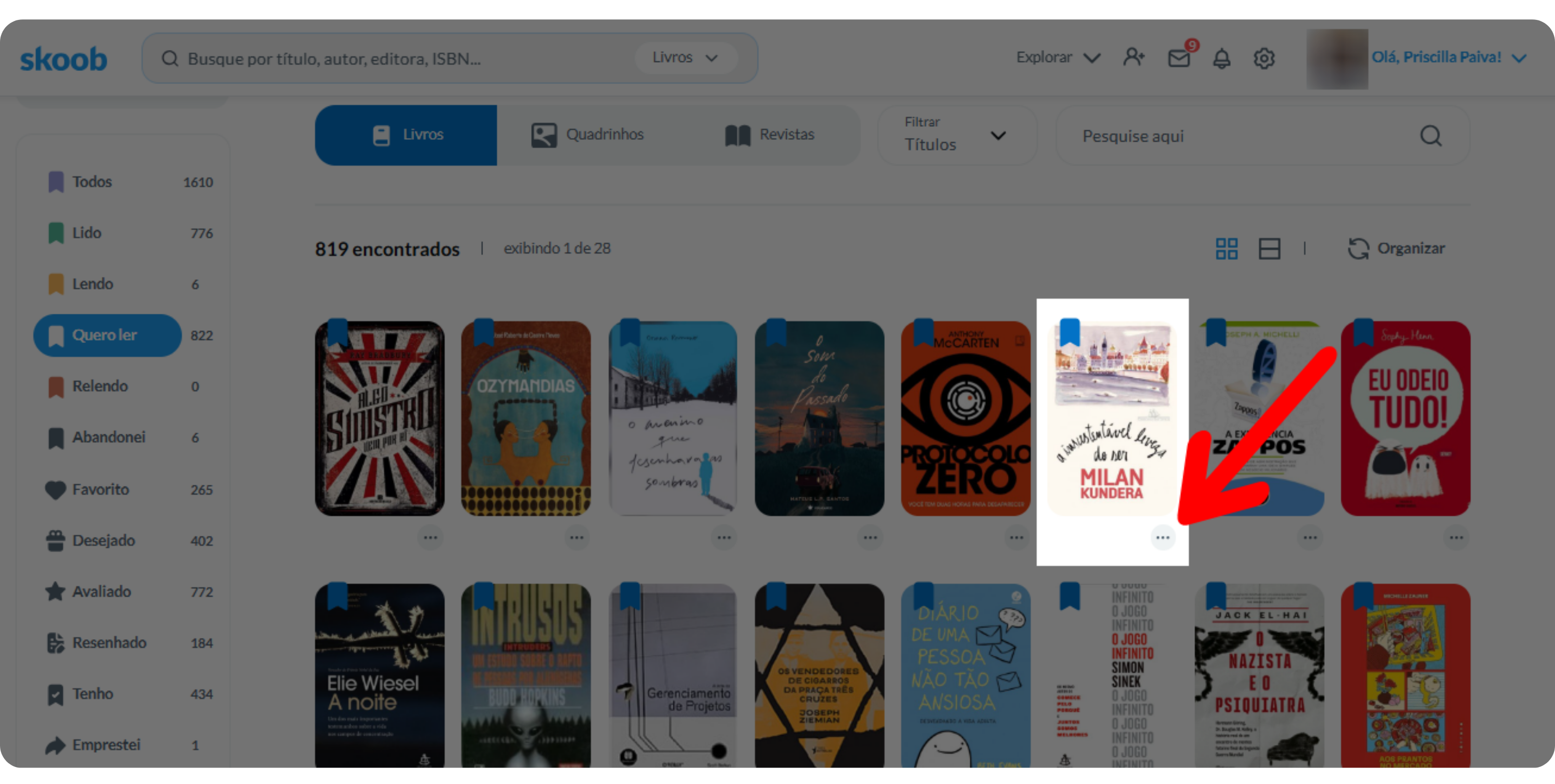Open options under O menino que desenhava sombras
This screenshot has width=1555, height=784.
pos(724,537)
